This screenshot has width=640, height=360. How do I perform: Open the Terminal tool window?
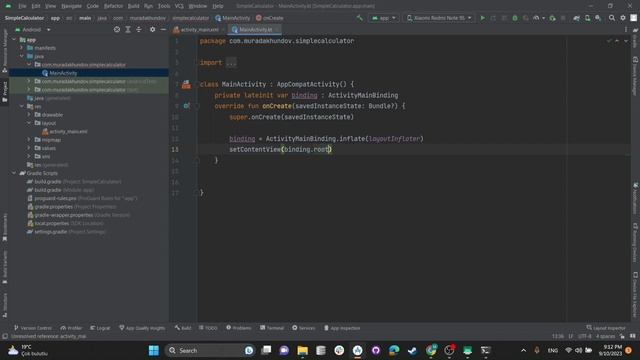pos(272,328)
